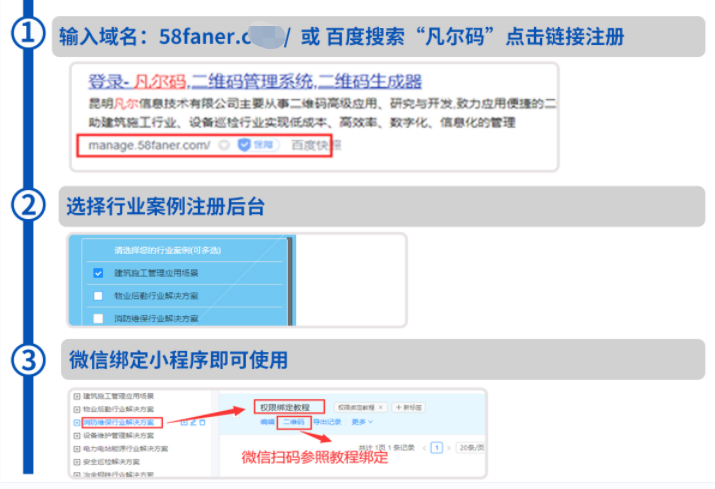Expand the 消防维保行业解决方案 tree node
This screenshot has height=489, width=715.
point(77,422)
